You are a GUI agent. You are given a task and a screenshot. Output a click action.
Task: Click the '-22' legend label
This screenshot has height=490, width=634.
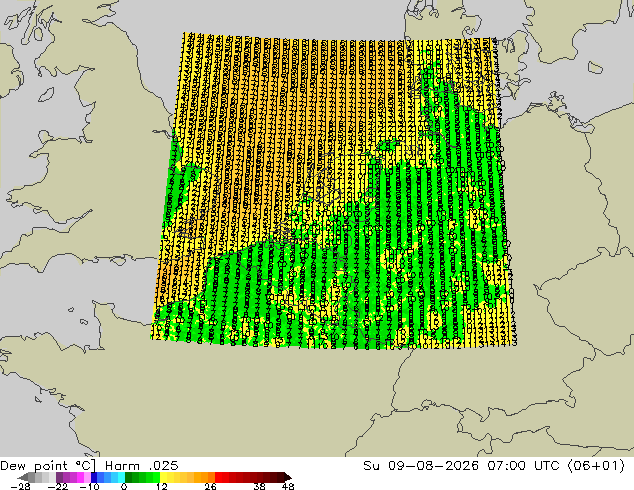tap(58, 486)
